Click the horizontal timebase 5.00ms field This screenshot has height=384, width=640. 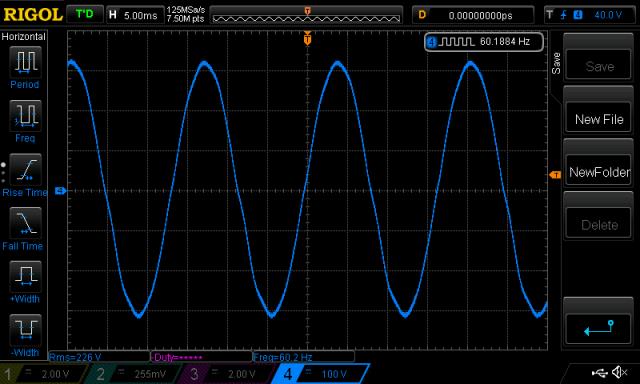pyautogui.click(x=134, y=15)
